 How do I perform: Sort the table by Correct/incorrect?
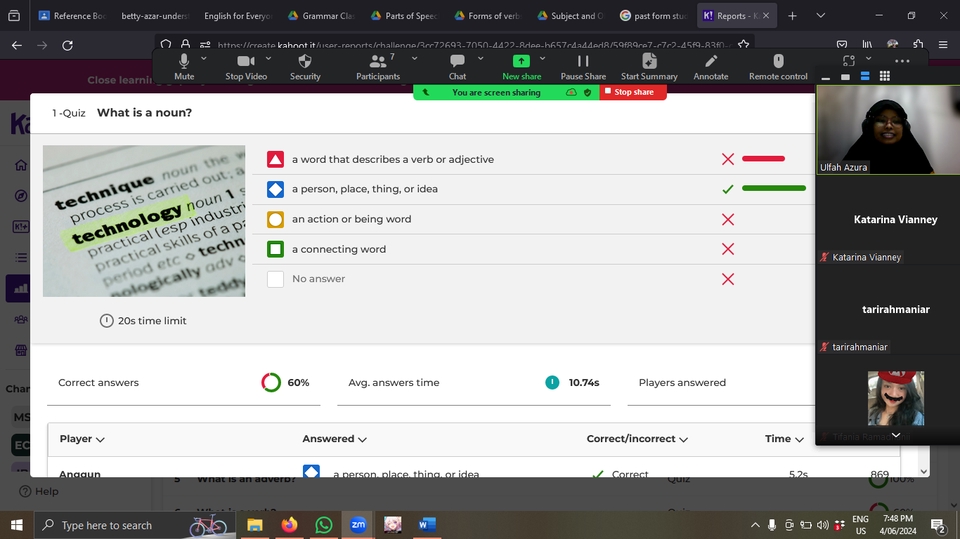click(637, 439)
